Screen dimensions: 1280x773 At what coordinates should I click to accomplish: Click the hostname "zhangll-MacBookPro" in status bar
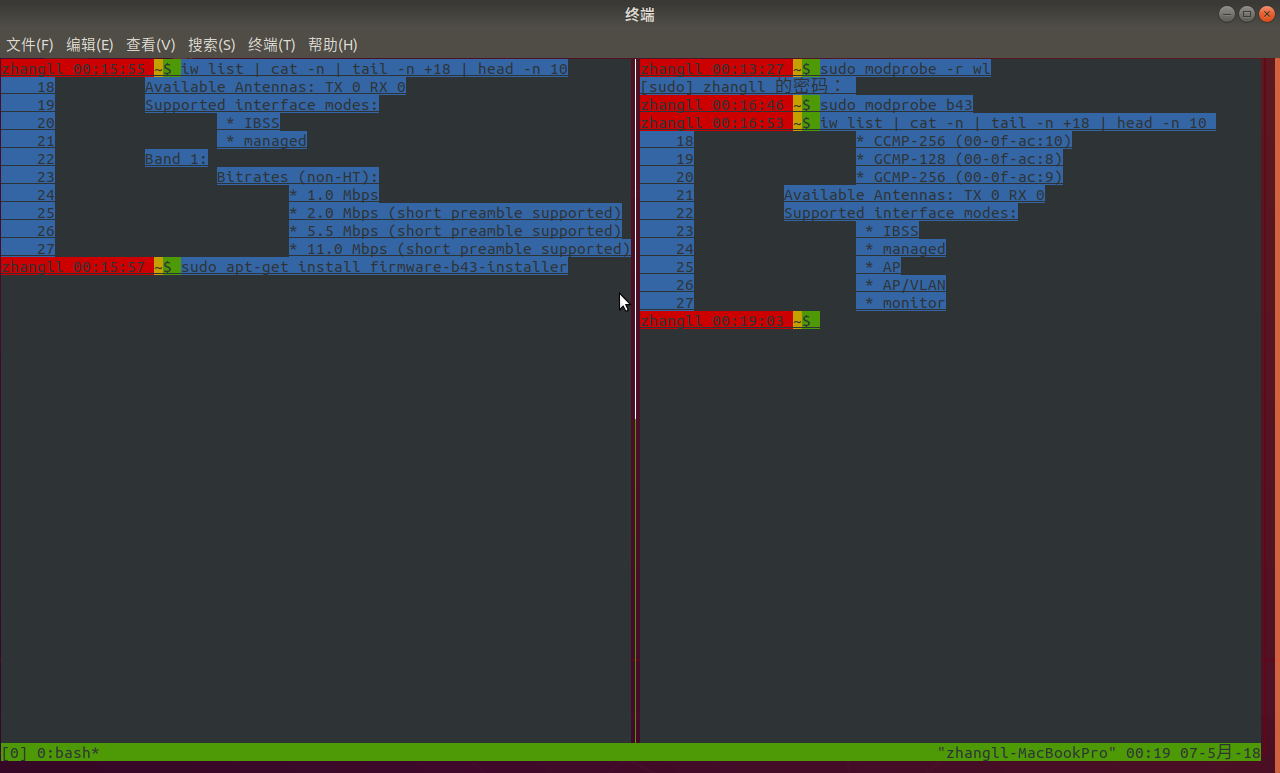(1027, 752)
